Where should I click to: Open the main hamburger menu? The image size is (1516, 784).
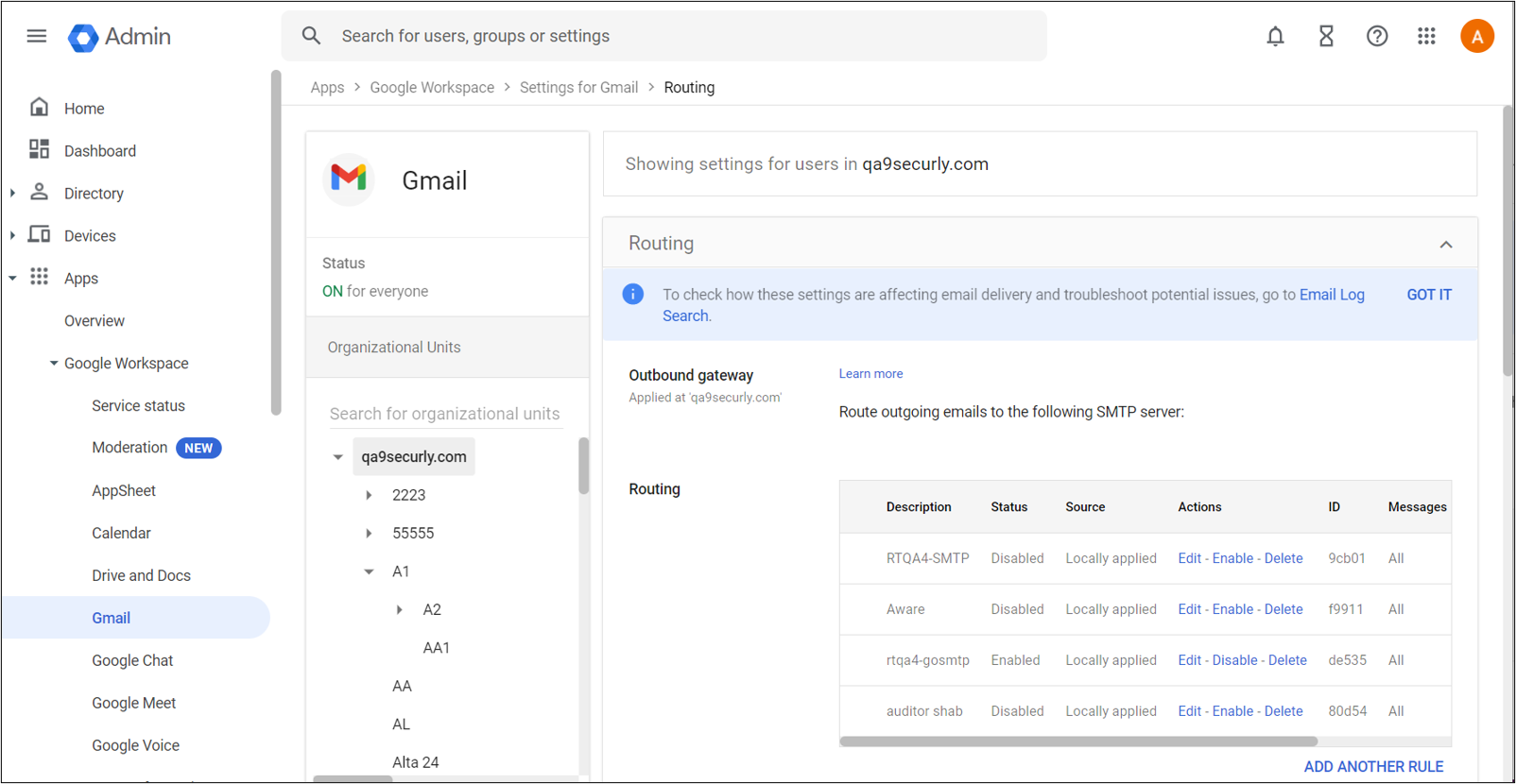[x=37, y=36]
